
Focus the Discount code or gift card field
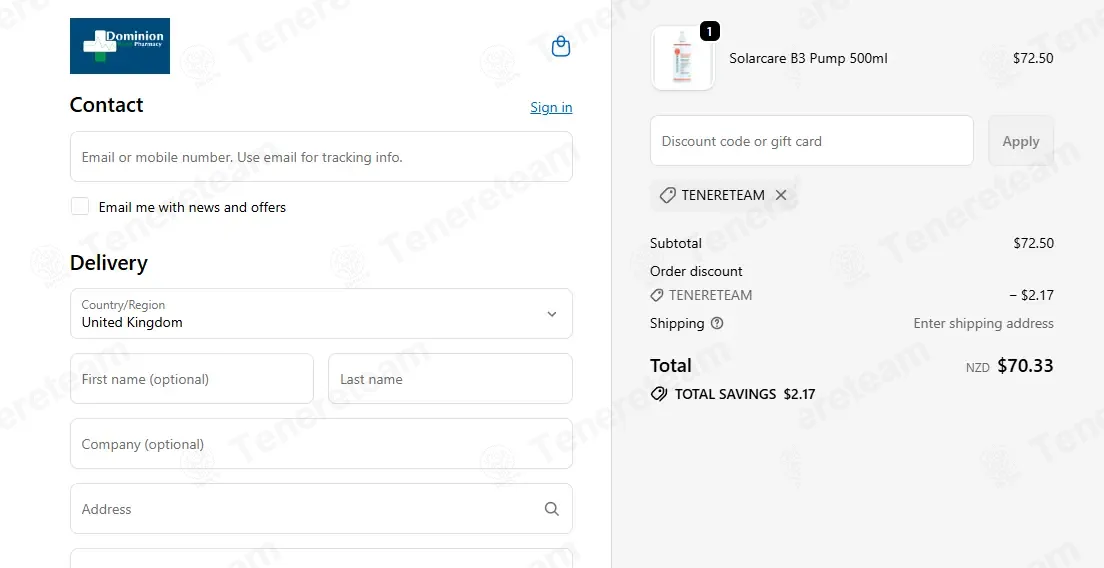point(812,141)
